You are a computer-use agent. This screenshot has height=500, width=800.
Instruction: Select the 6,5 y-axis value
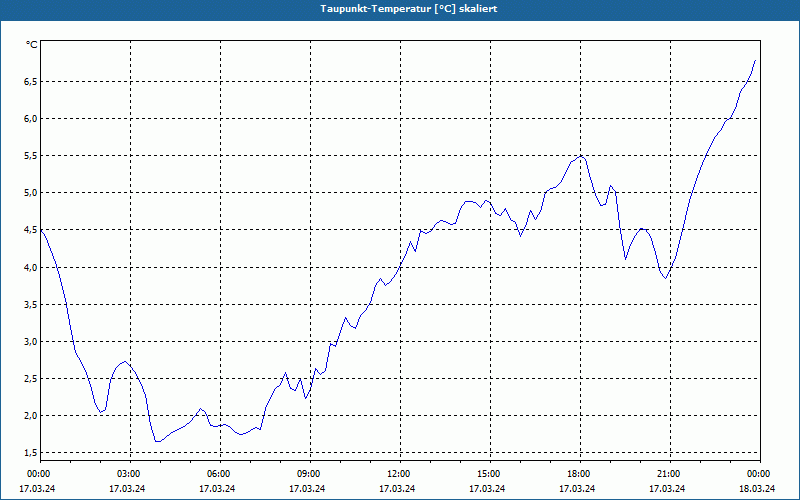click(31, 82)
